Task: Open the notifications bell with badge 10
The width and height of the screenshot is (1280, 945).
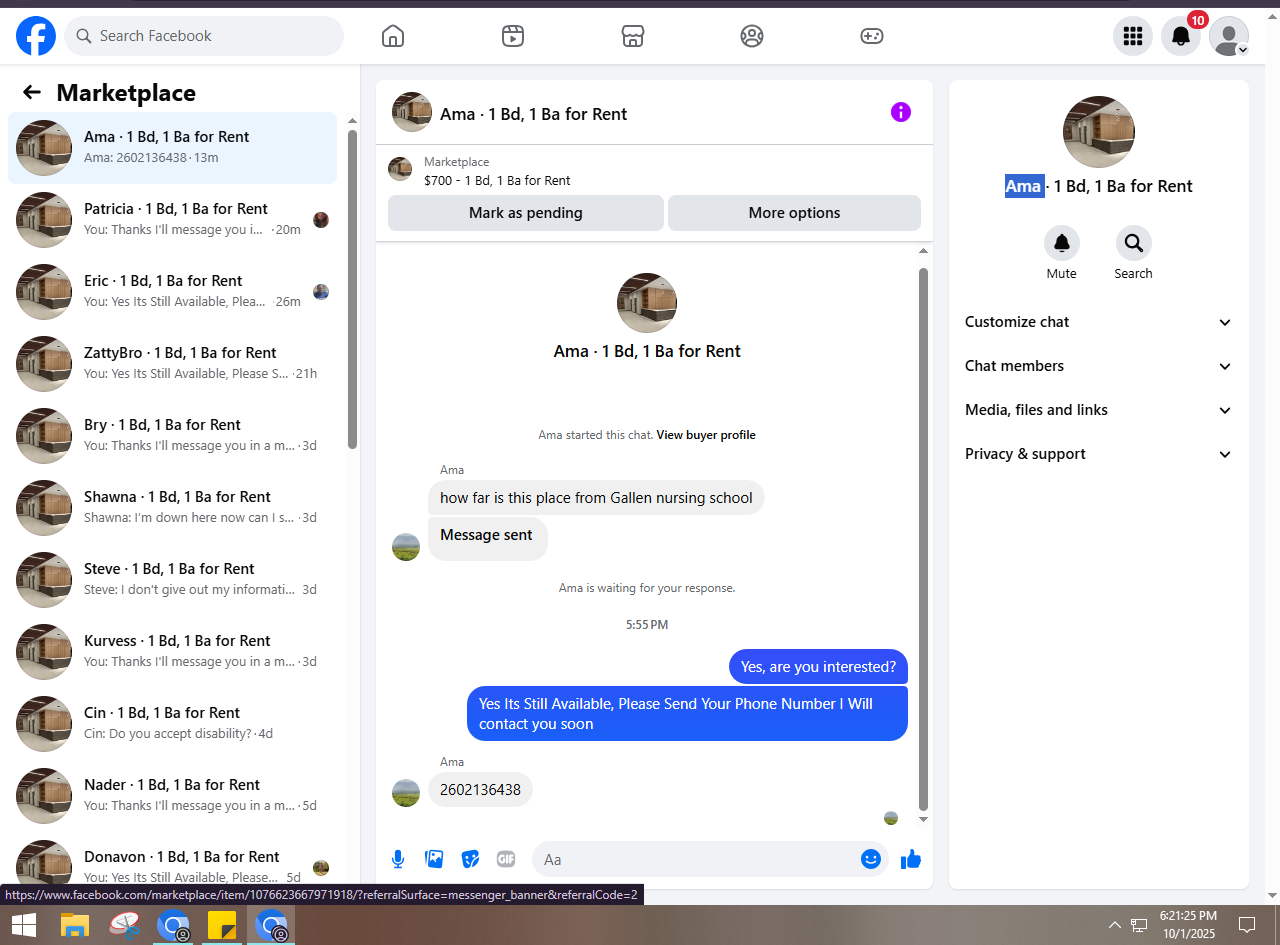Action: pyautogui.click(x=1181, y=36)
